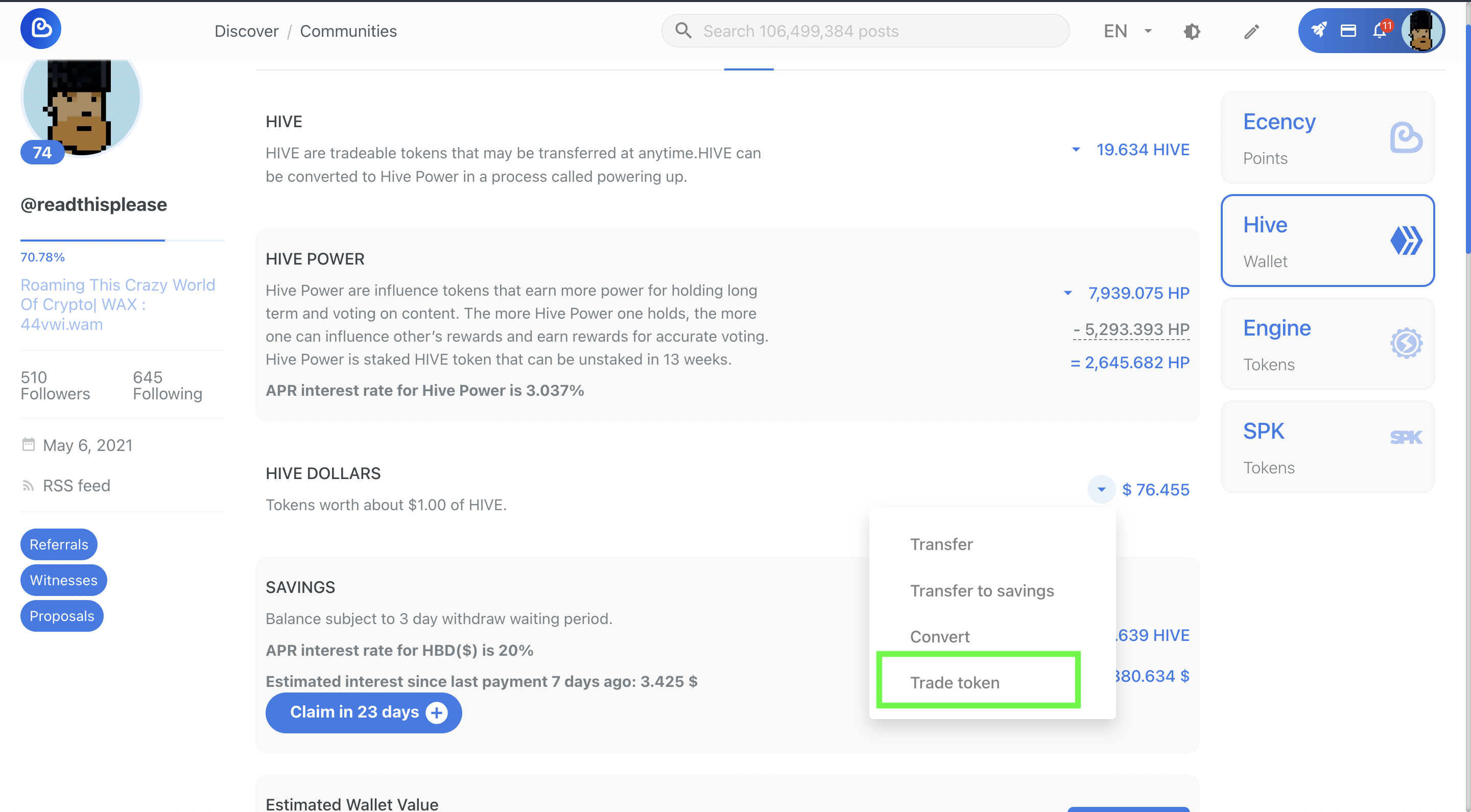Image resolution: width=1471 pixels, height=812 pixels.
Task: Open the SPK Tokens card
Action: tap(1327, 446)
